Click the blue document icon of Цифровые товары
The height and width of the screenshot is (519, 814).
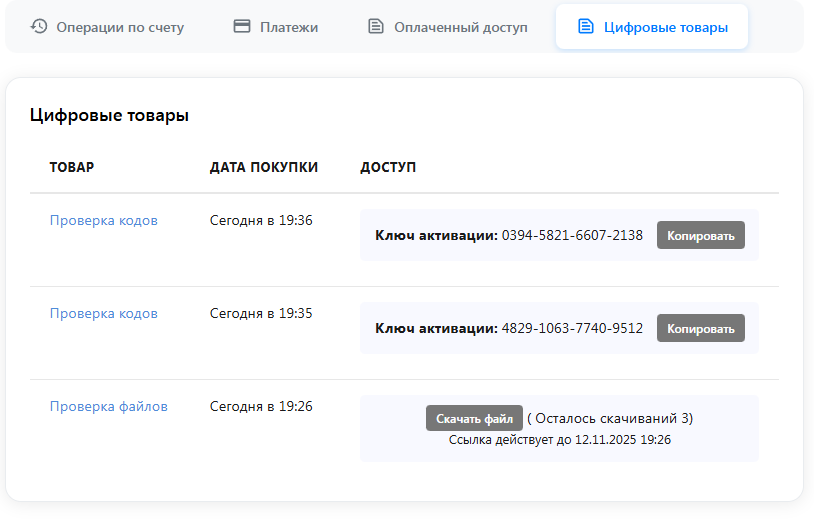click(586, 26)
